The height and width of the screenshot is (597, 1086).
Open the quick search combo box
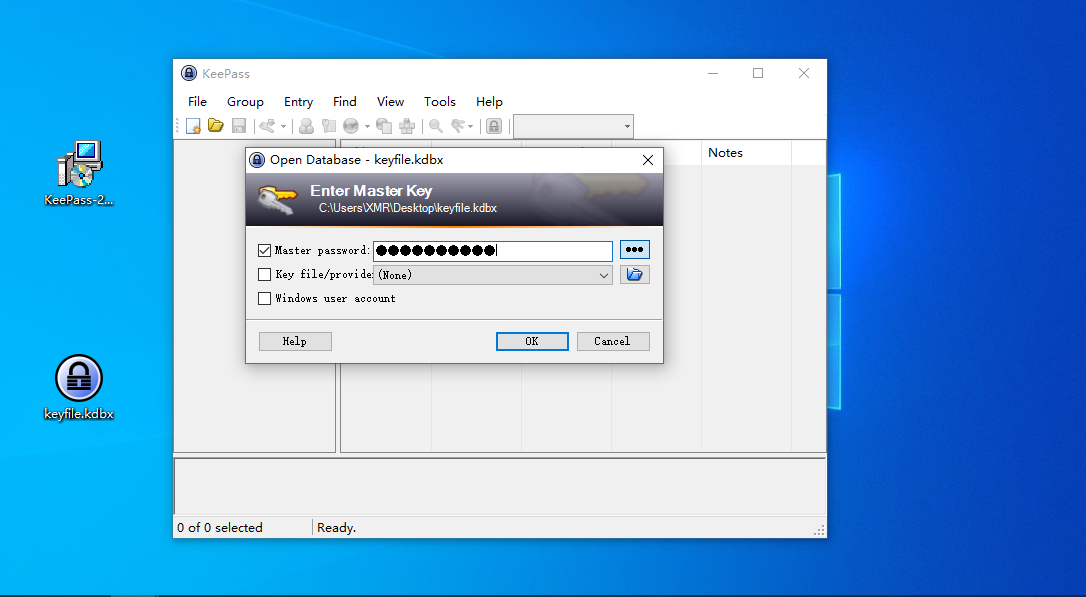pos(573,126)
